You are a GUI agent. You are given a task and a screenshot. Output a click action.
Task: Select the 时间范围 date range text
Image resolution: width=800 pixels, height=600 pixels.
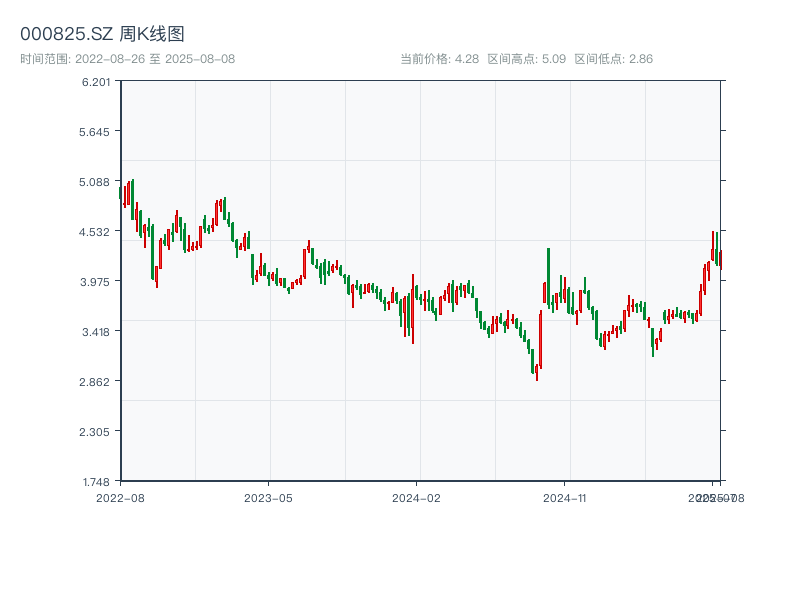(127, 59)
